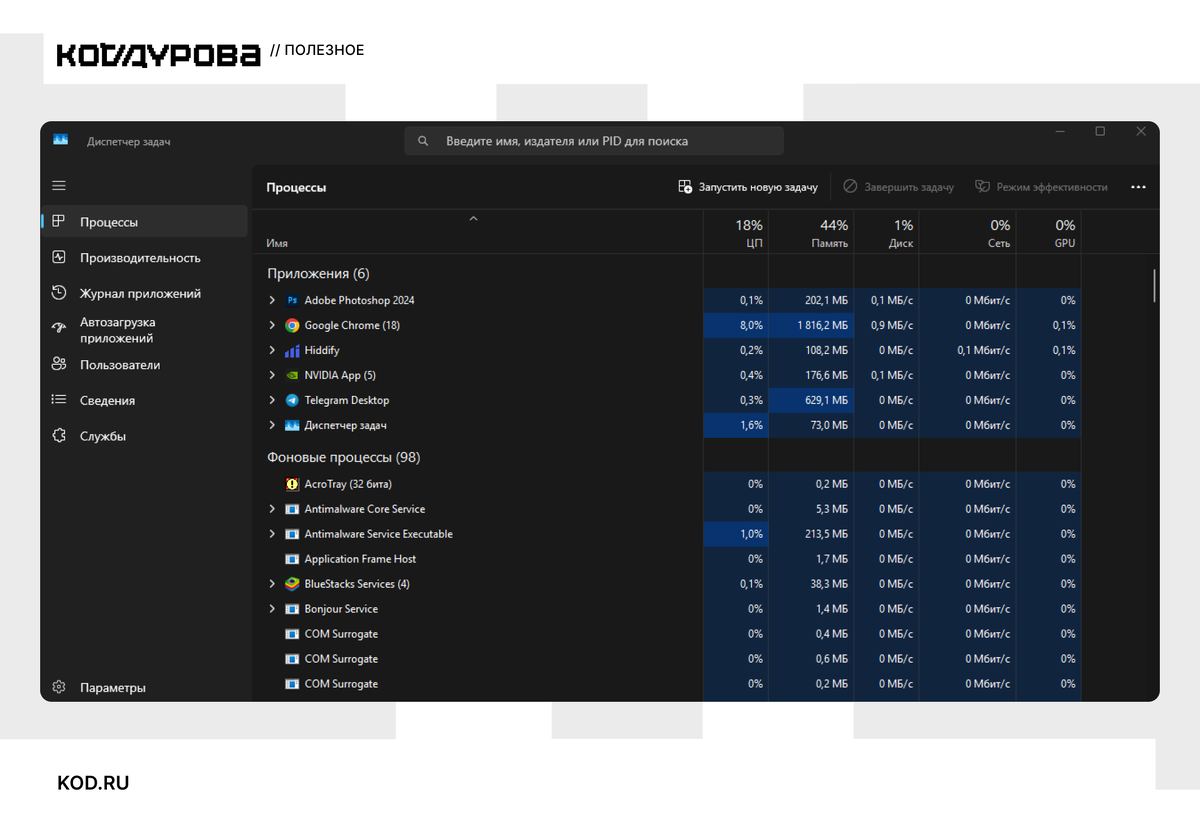The image size is (1200, 823).
Task: Collapse the column header chevron above Имя
Action: point(474,218)
